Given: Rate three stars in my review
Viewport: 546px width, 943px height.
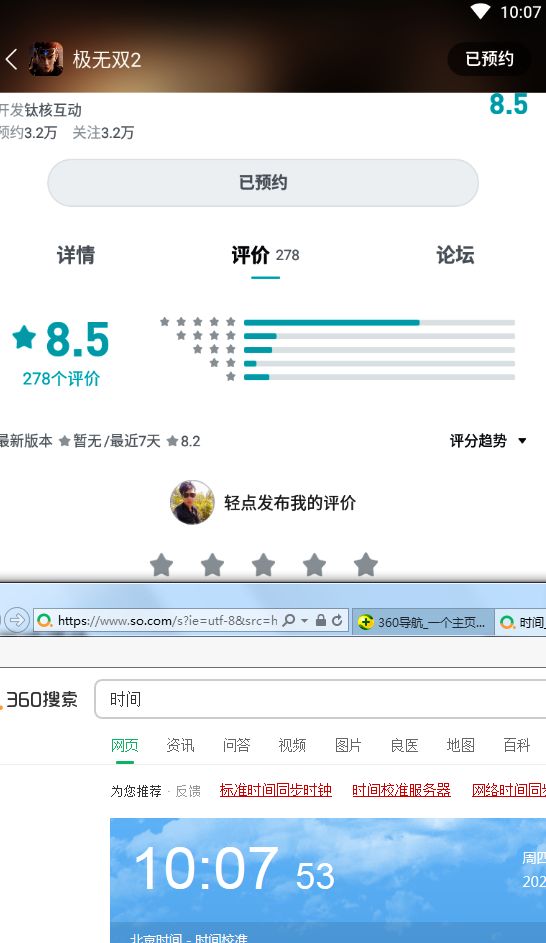Looking at the screenshot, I should coord(263,565).
